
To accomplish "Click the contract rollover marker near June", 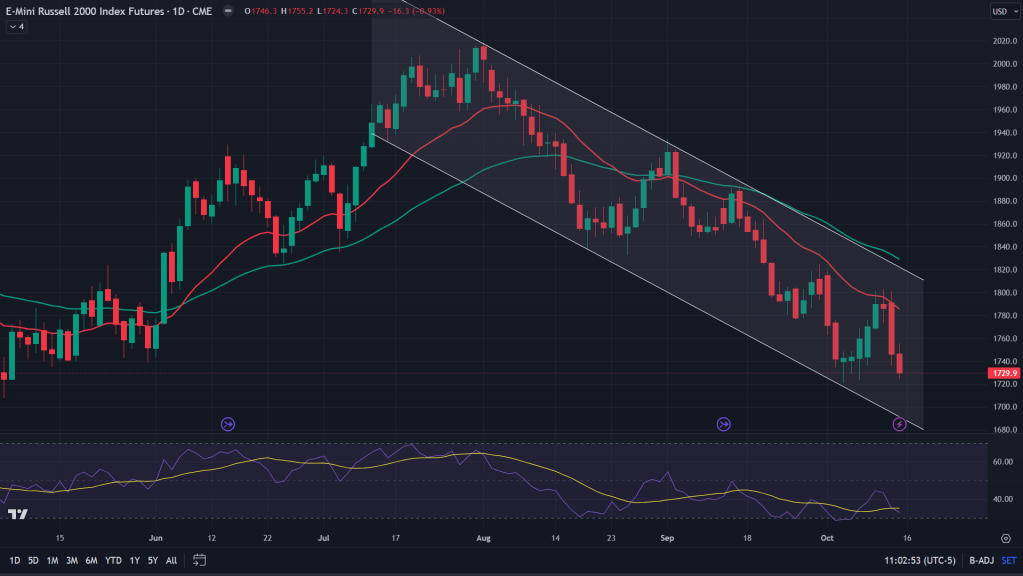I will point(228,425).
